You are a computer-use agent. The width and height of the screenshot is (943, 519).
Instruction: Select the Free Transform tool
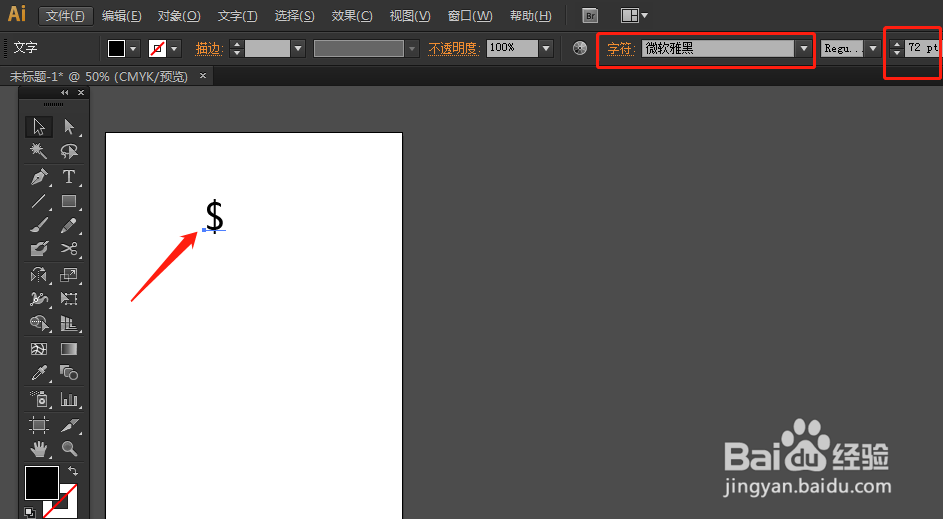click(69, 299)
